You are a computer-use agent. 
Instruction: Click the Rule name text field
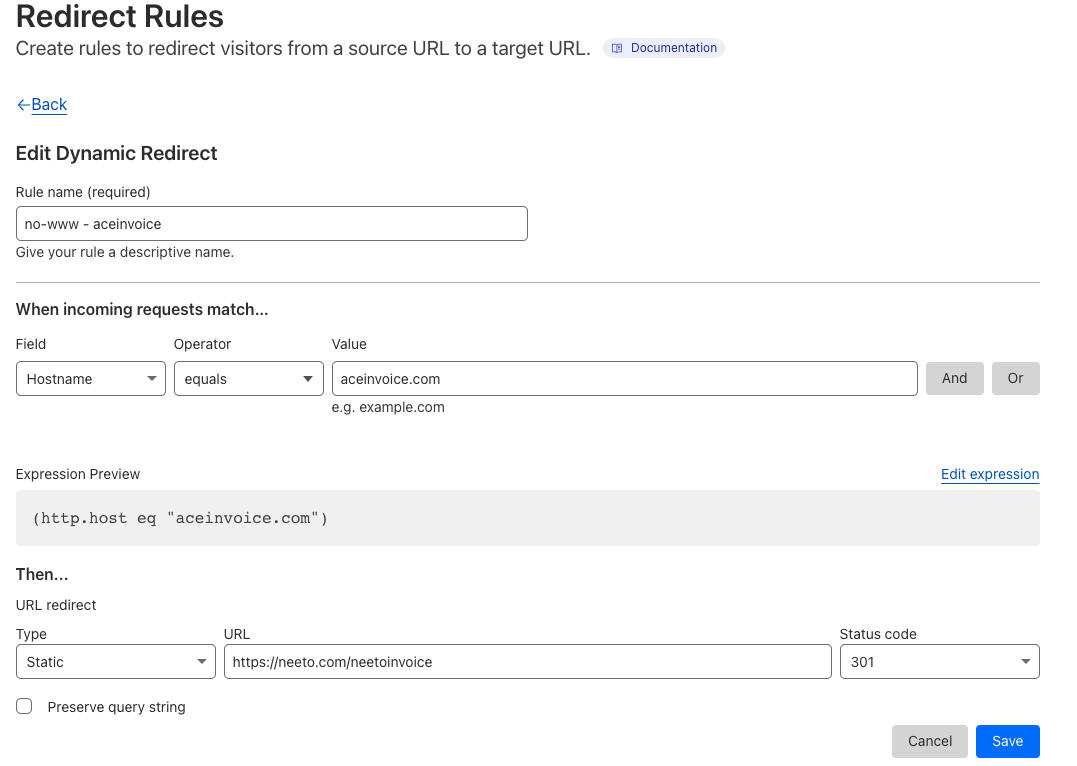tap(271, 224)
